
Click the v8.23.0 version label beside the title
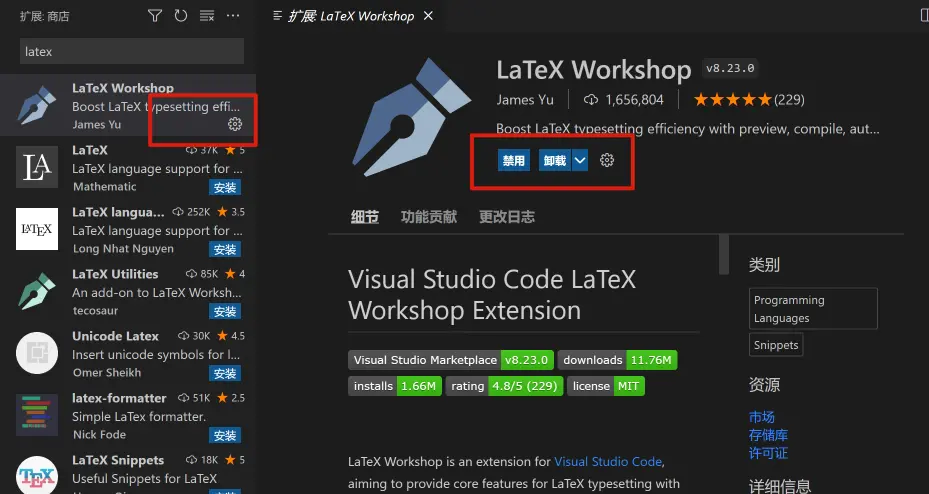coord(730,68)
